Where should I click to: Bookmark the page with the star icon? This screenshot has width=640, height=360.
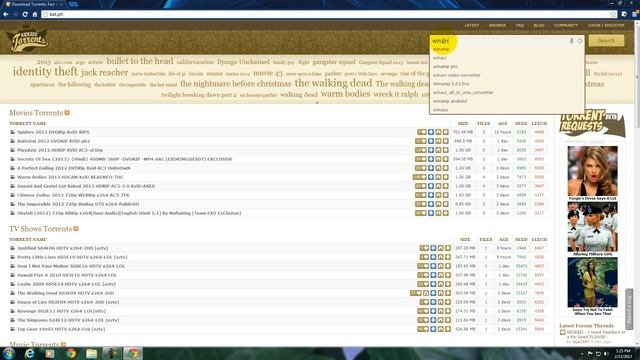(613, 14)
